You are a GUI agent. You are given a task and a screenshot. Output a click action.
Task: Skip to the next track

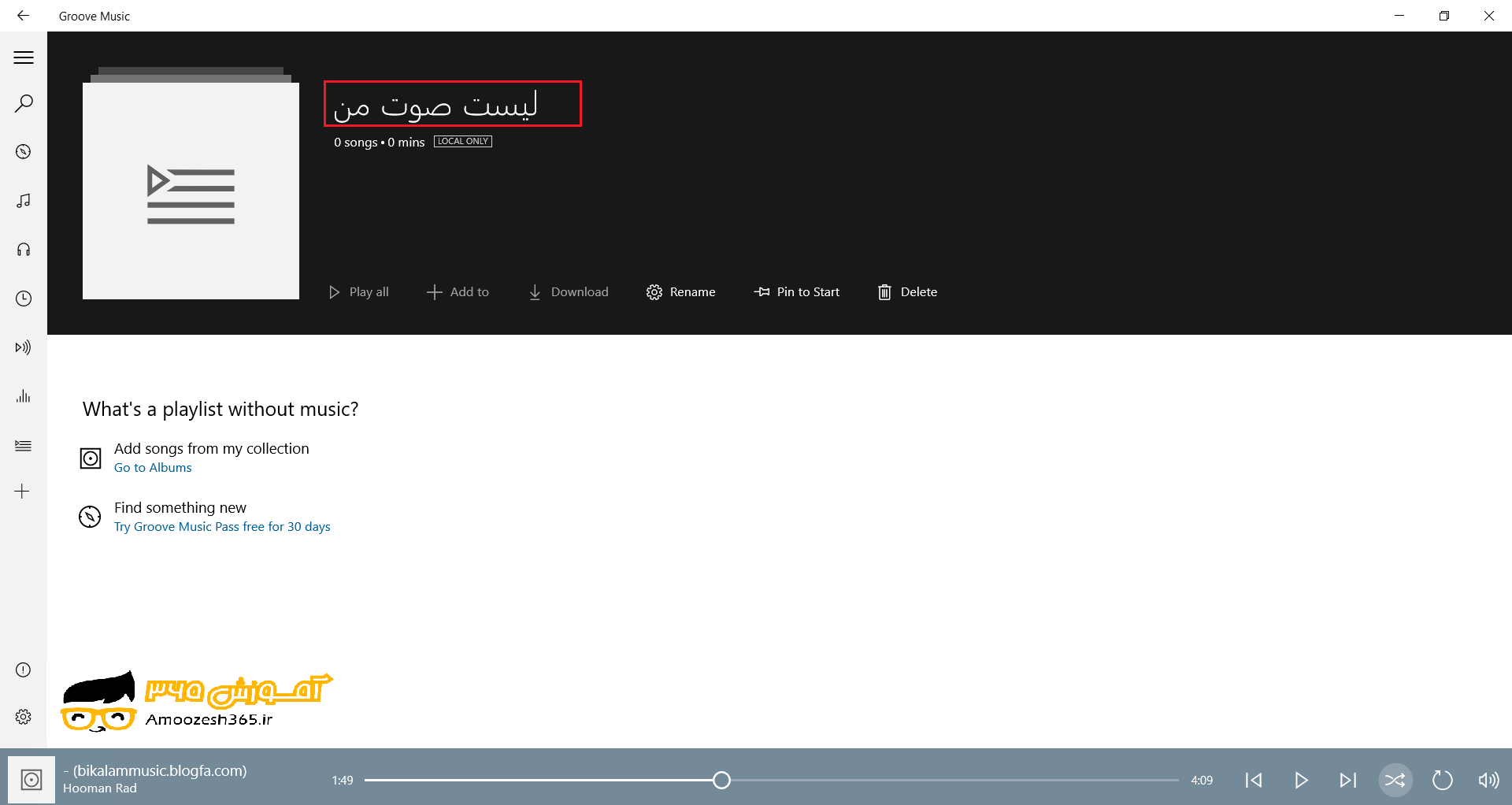pyautogui.click(x=1348, y=780)
